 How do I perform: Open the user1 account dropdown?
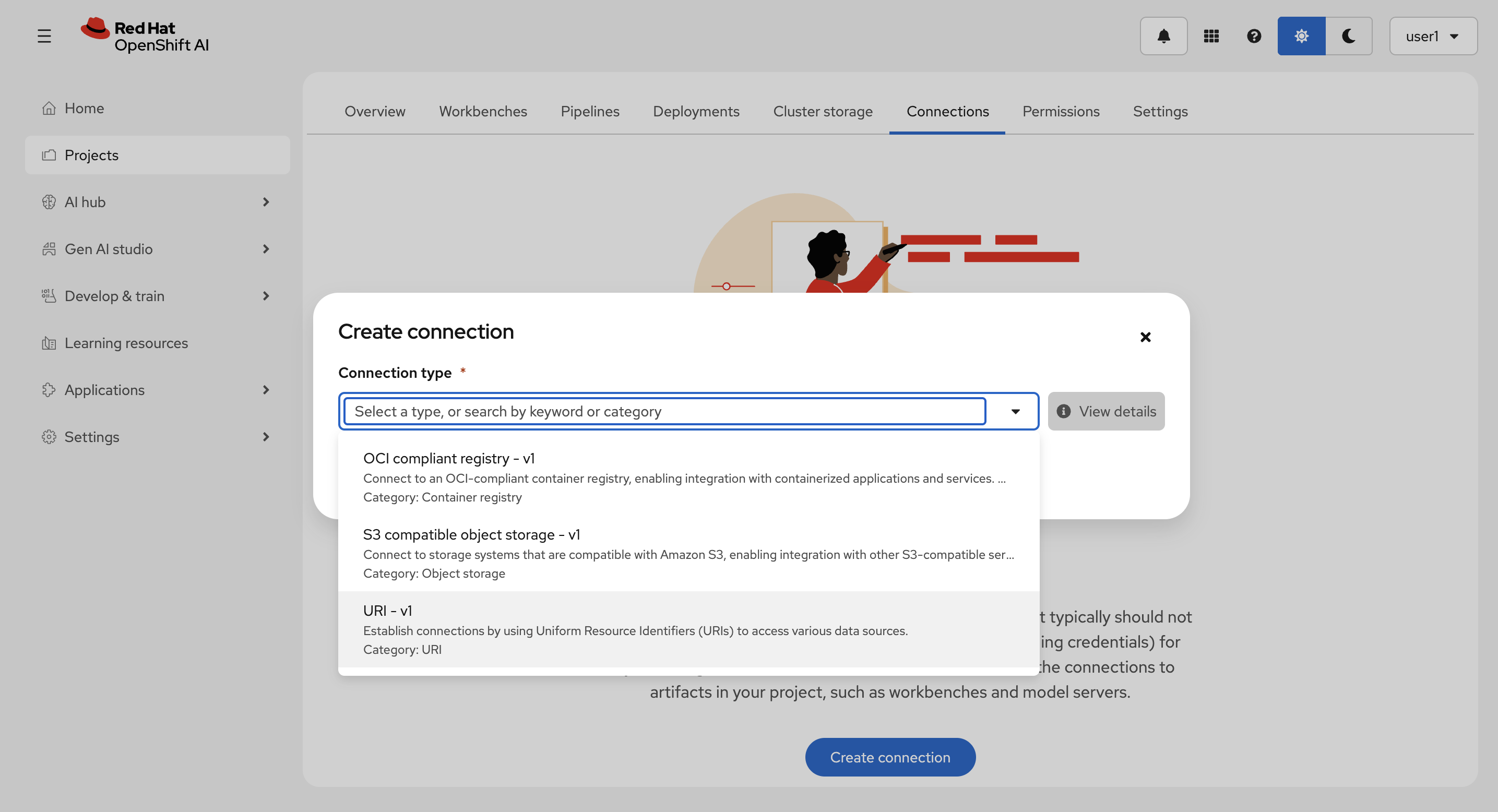(1432, 36)
